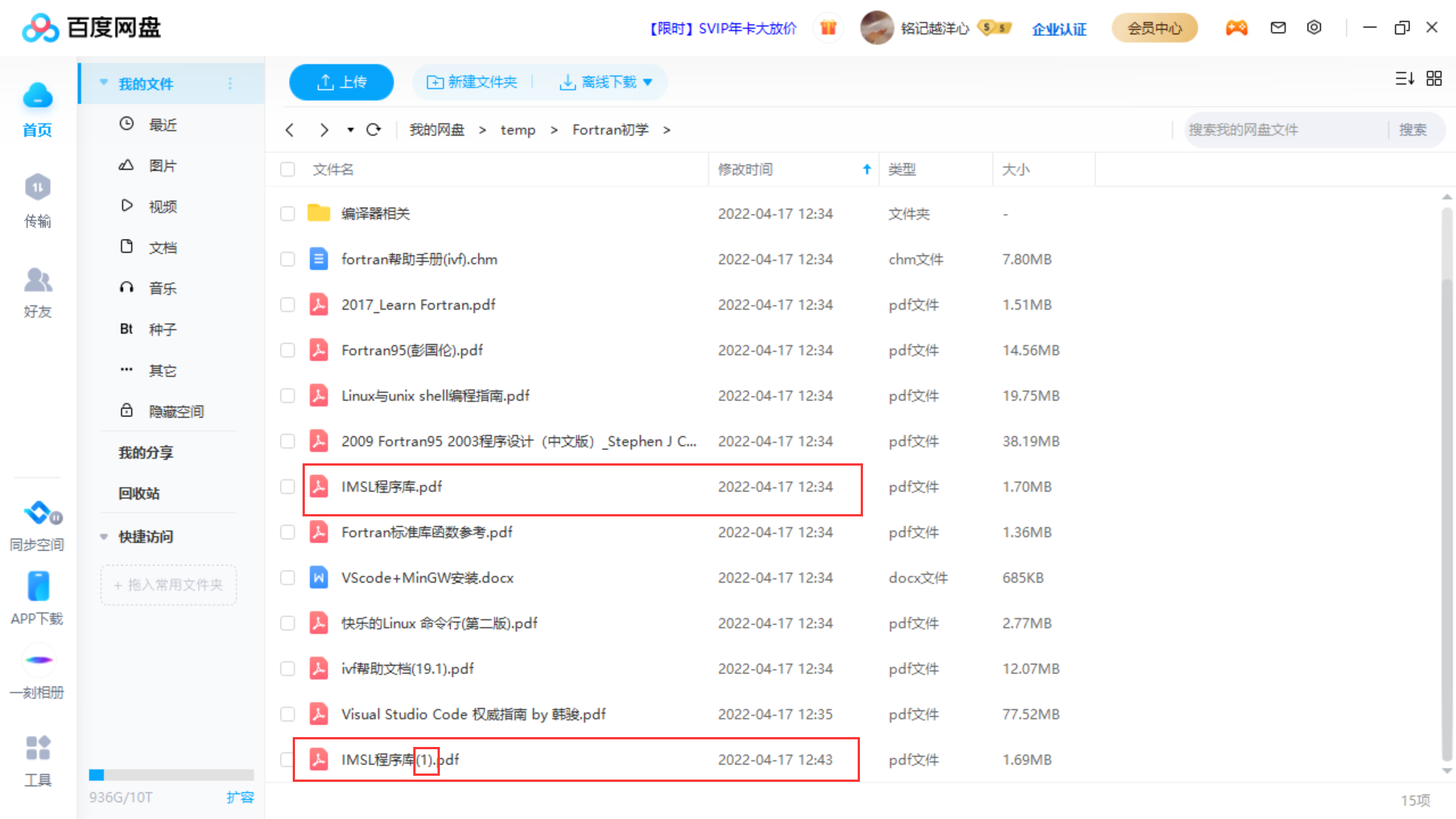
Task: Open the Friends (好友) sidebar icon
Action: [37, 281]
